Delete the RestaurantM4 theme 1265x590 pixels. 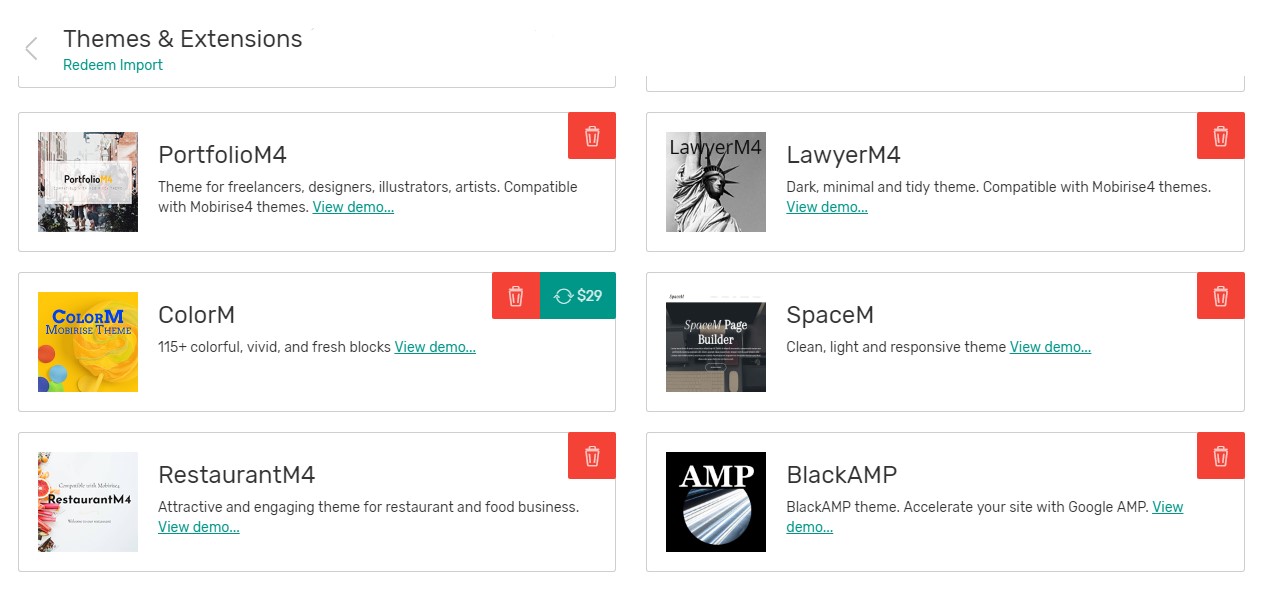[591, 455]
